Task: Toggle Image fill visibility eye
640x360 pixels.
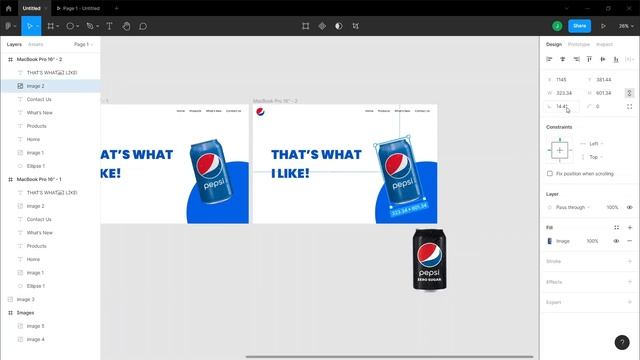Action: 616,241
